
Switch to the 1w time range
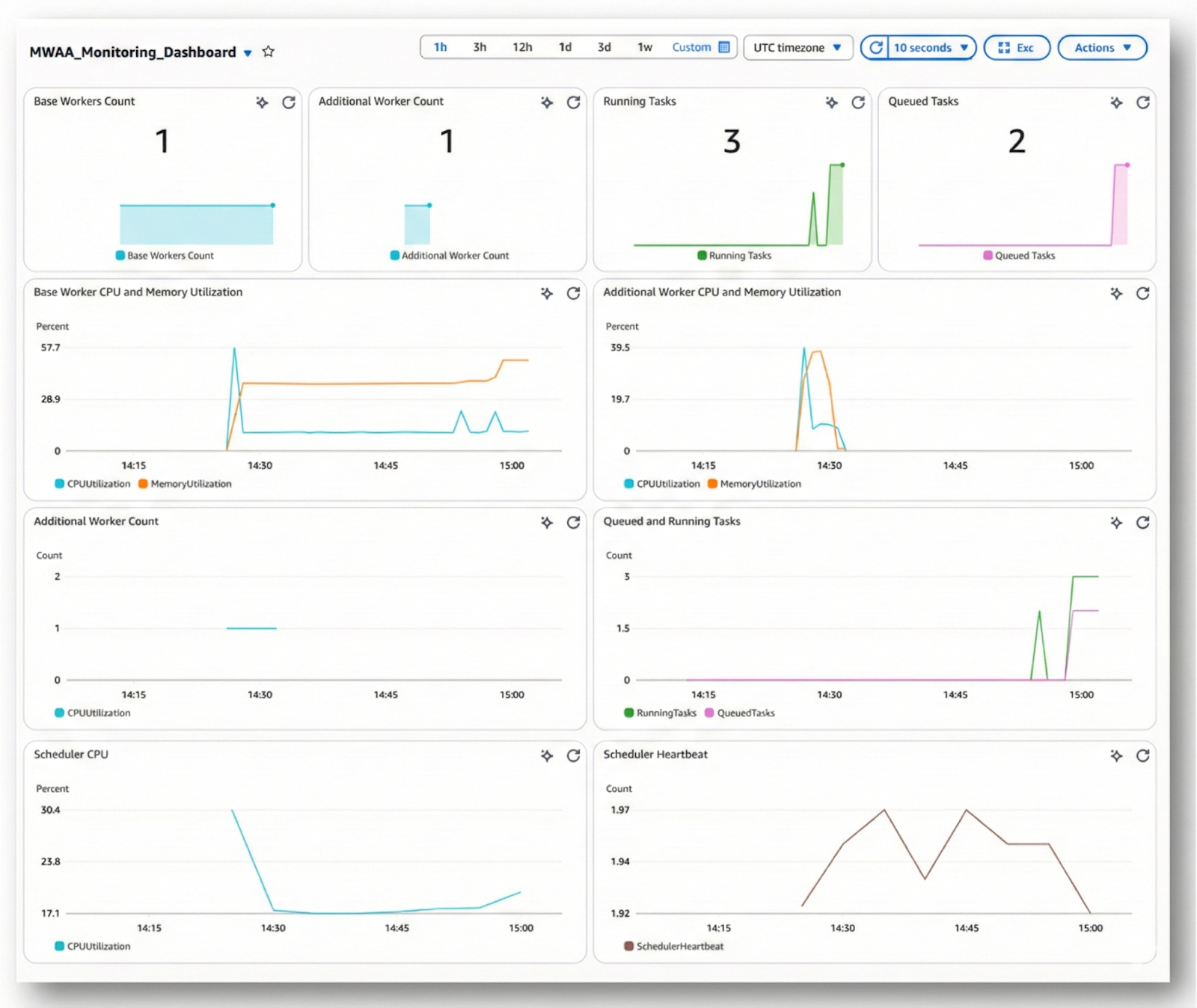click(645, 47)
